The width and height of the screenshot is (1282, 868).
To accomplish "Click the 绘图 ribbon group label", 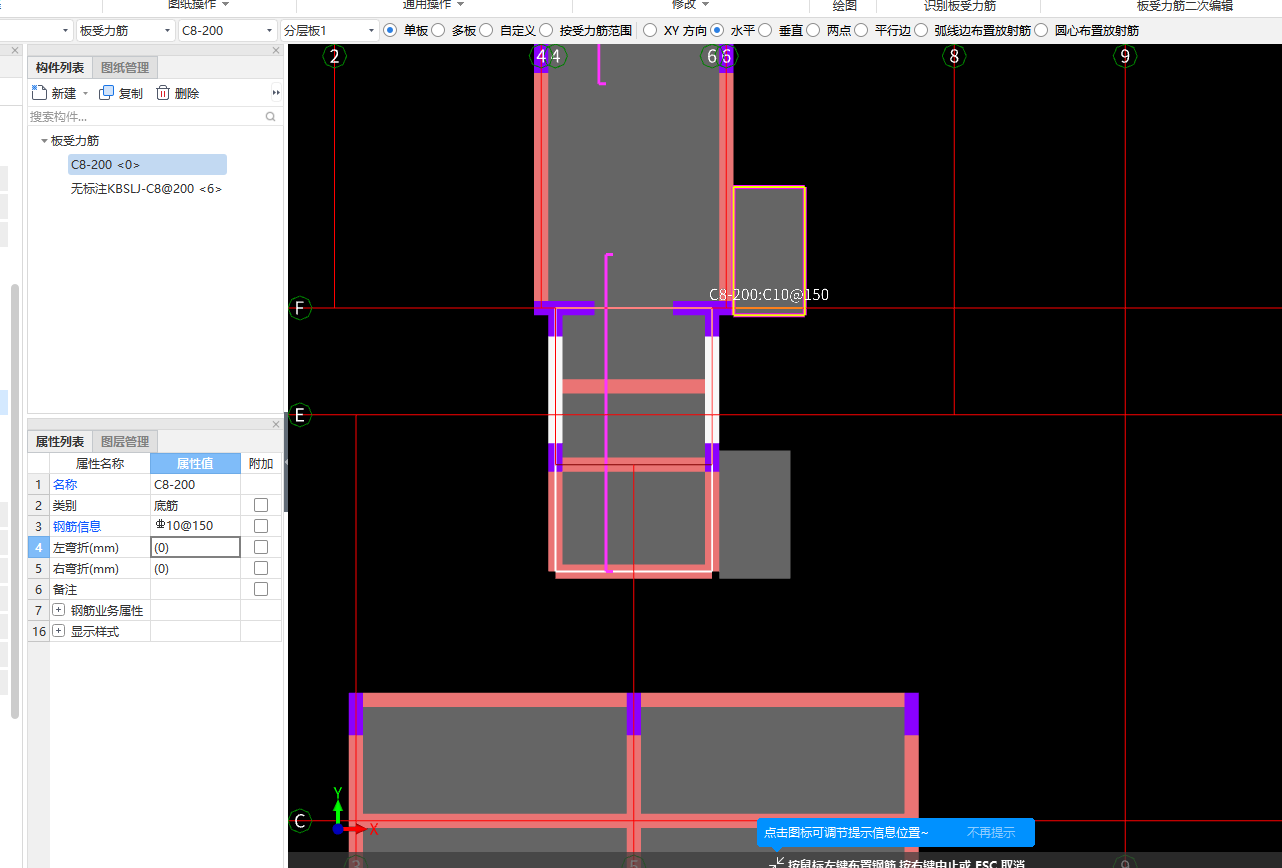I will tap(845, 5).
